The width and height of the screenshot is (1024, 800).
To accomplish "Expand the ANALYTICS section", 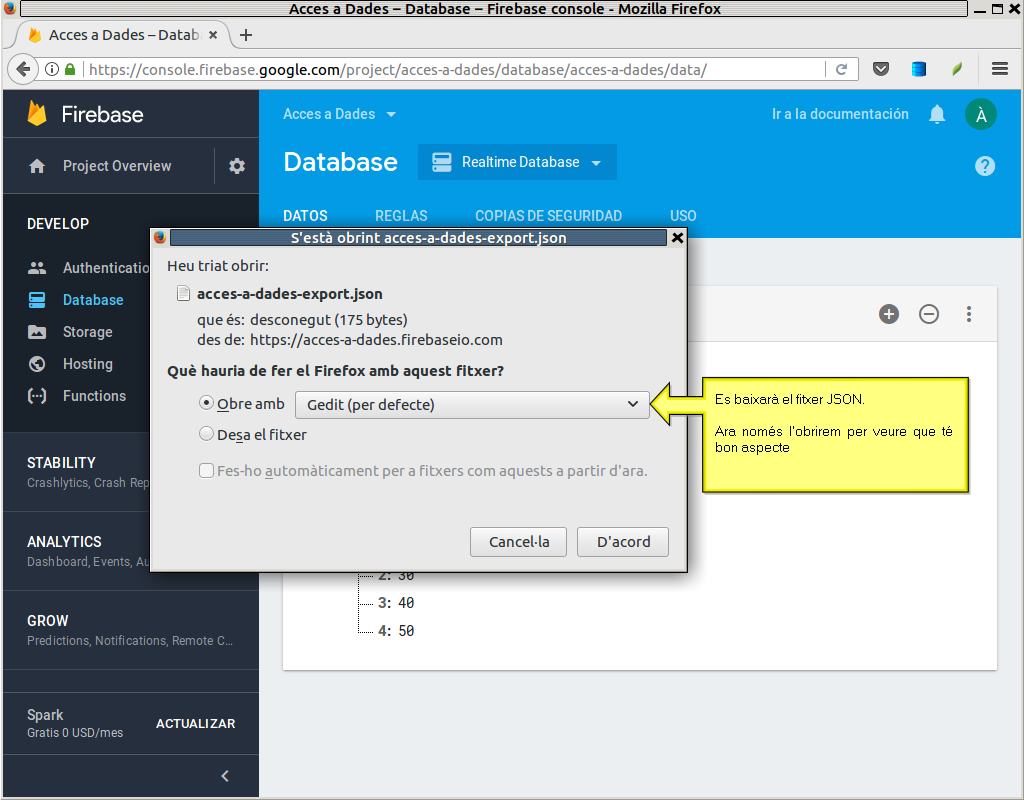I will [131, 551].
